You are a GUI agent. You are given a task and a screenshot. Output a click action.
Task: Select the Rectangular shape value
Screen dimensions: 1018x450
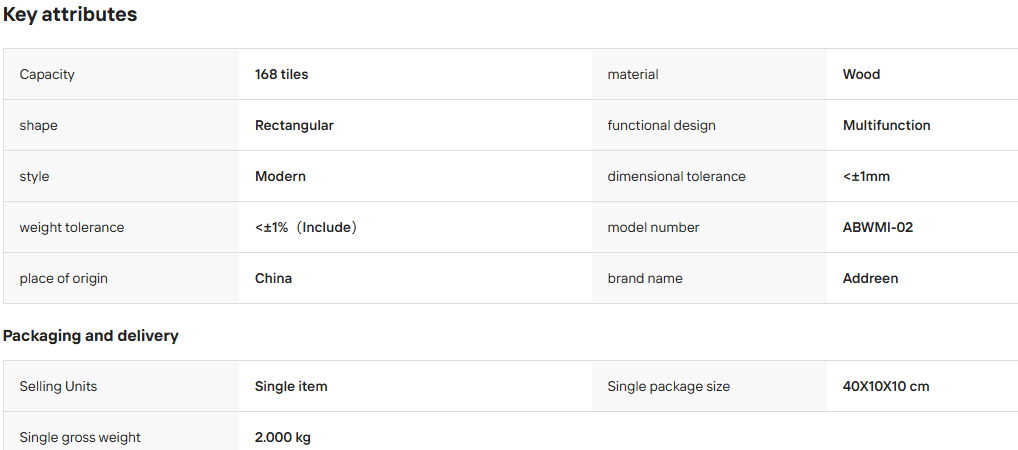294,125
